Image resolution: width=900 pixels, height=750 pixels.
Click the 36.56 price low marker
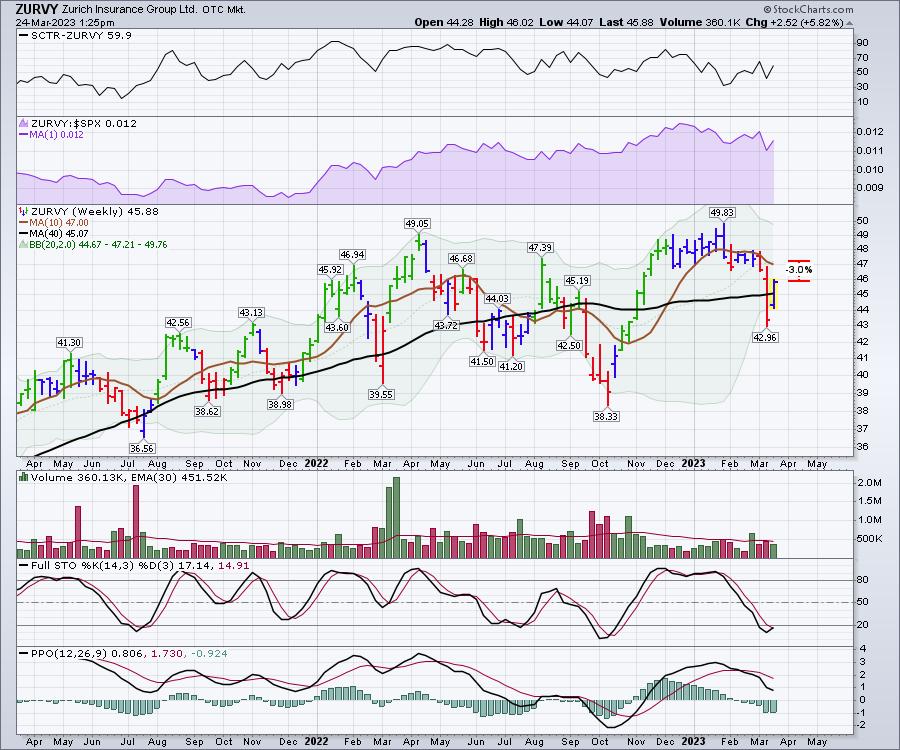pos(144,449)
